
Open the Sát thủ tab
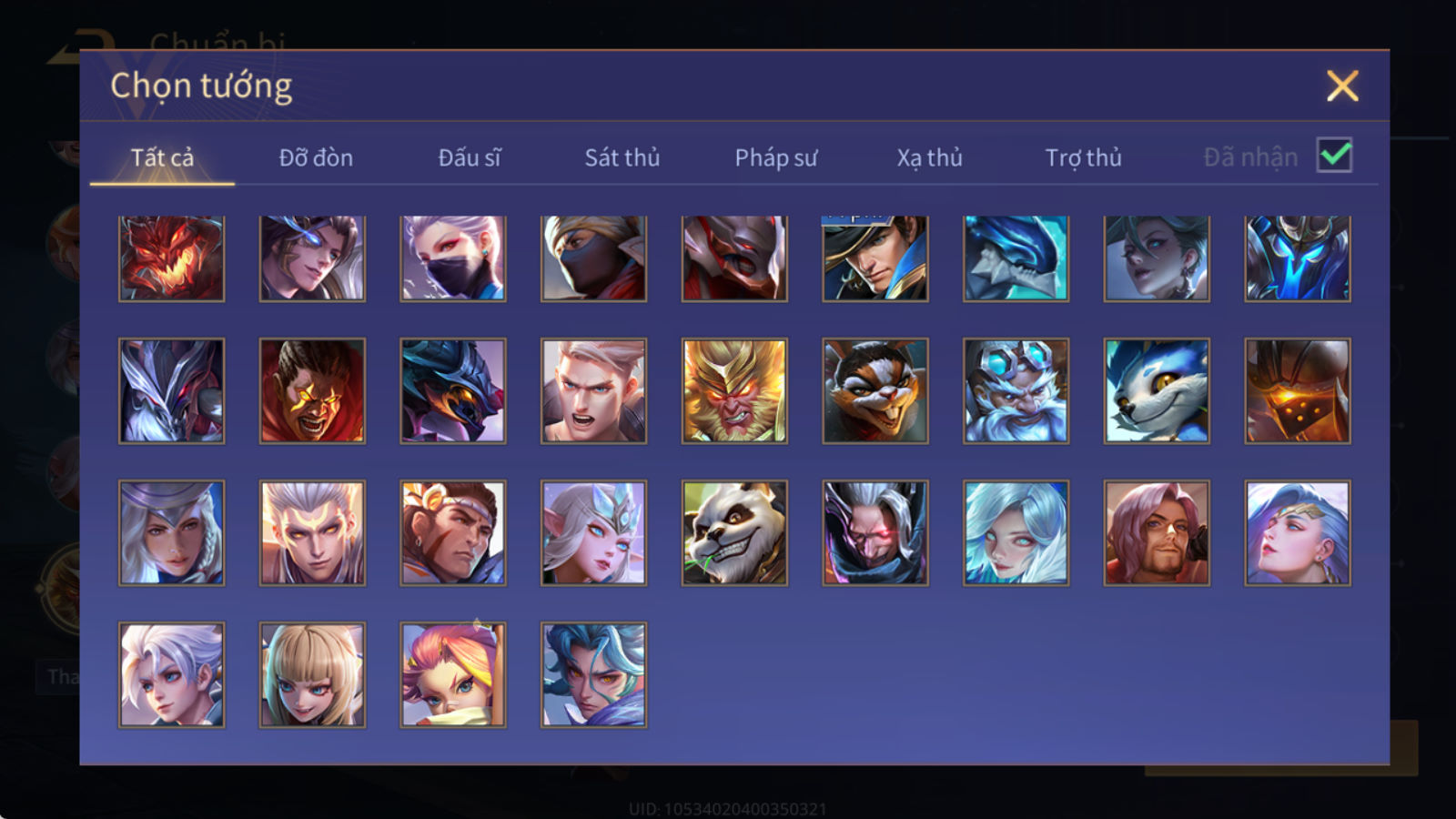click(x=622, y=157)
